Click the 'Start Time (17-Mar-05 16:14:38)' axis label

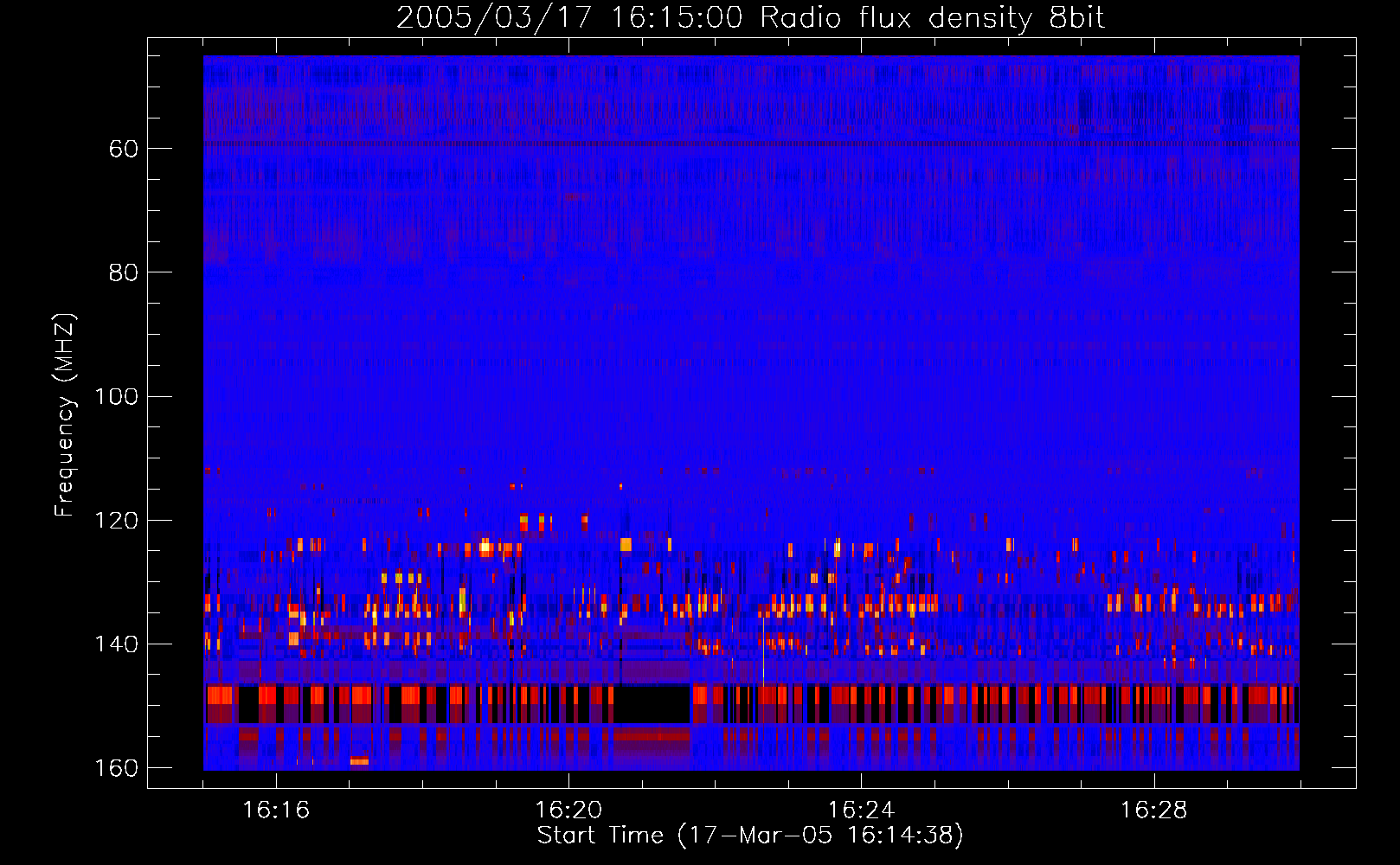click(750, 836)
